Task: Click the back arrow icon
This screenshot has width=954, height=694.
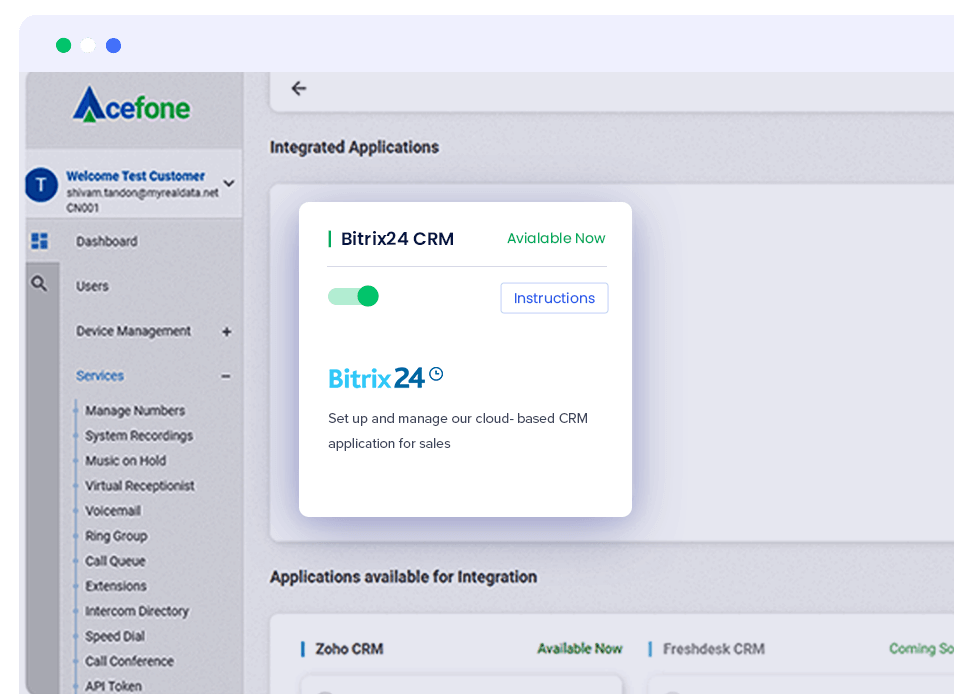Action: tap(298, 89)
